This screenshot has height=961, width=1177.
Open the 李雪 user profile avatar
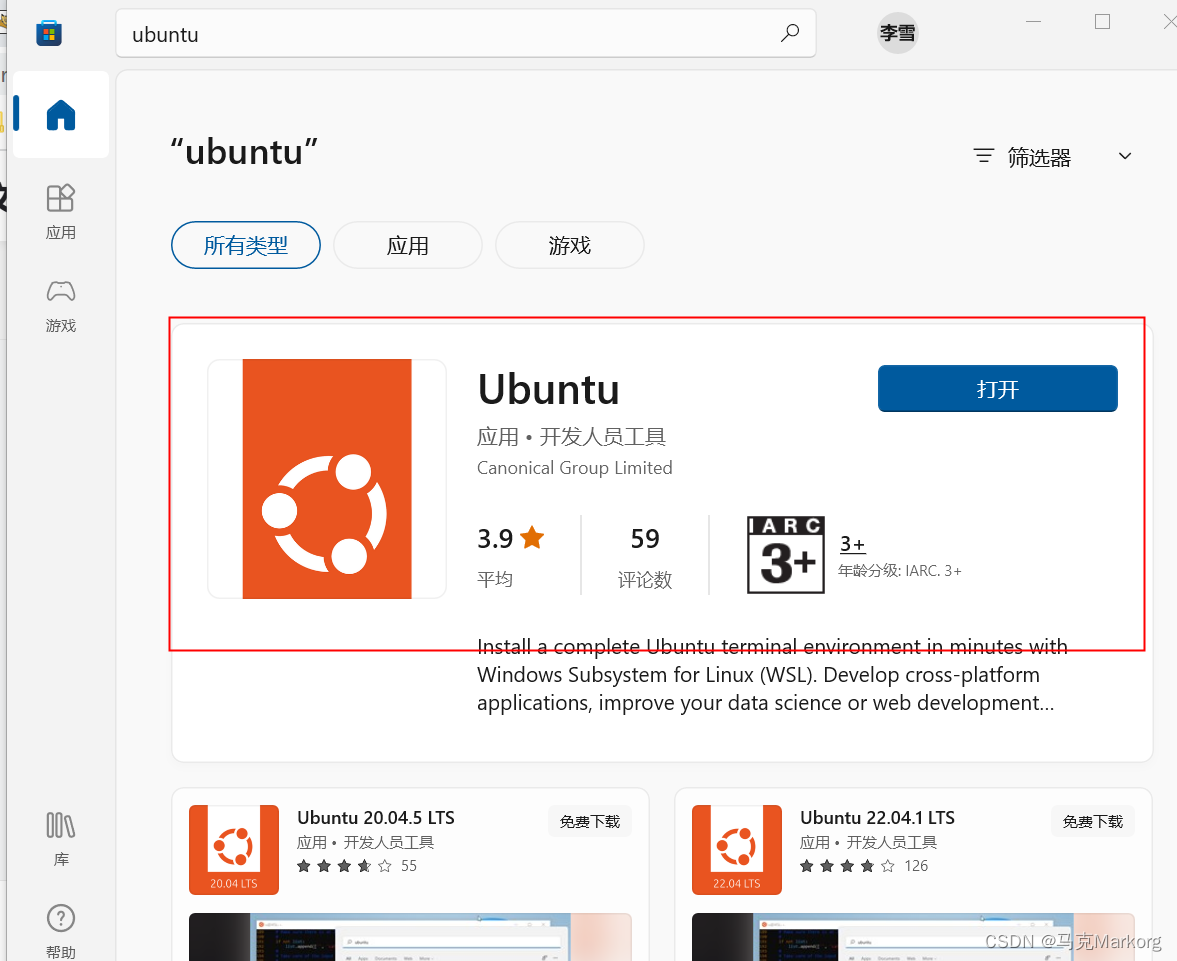click(898, 33)
